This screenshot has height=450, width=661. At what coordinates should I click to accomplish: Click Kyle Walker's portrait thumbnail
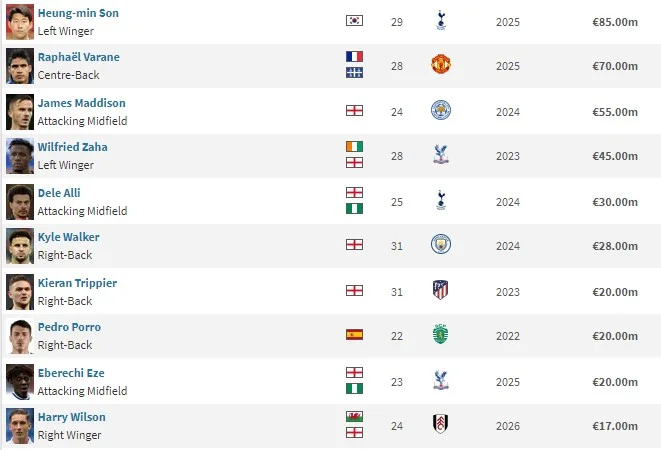coord(19,245)
